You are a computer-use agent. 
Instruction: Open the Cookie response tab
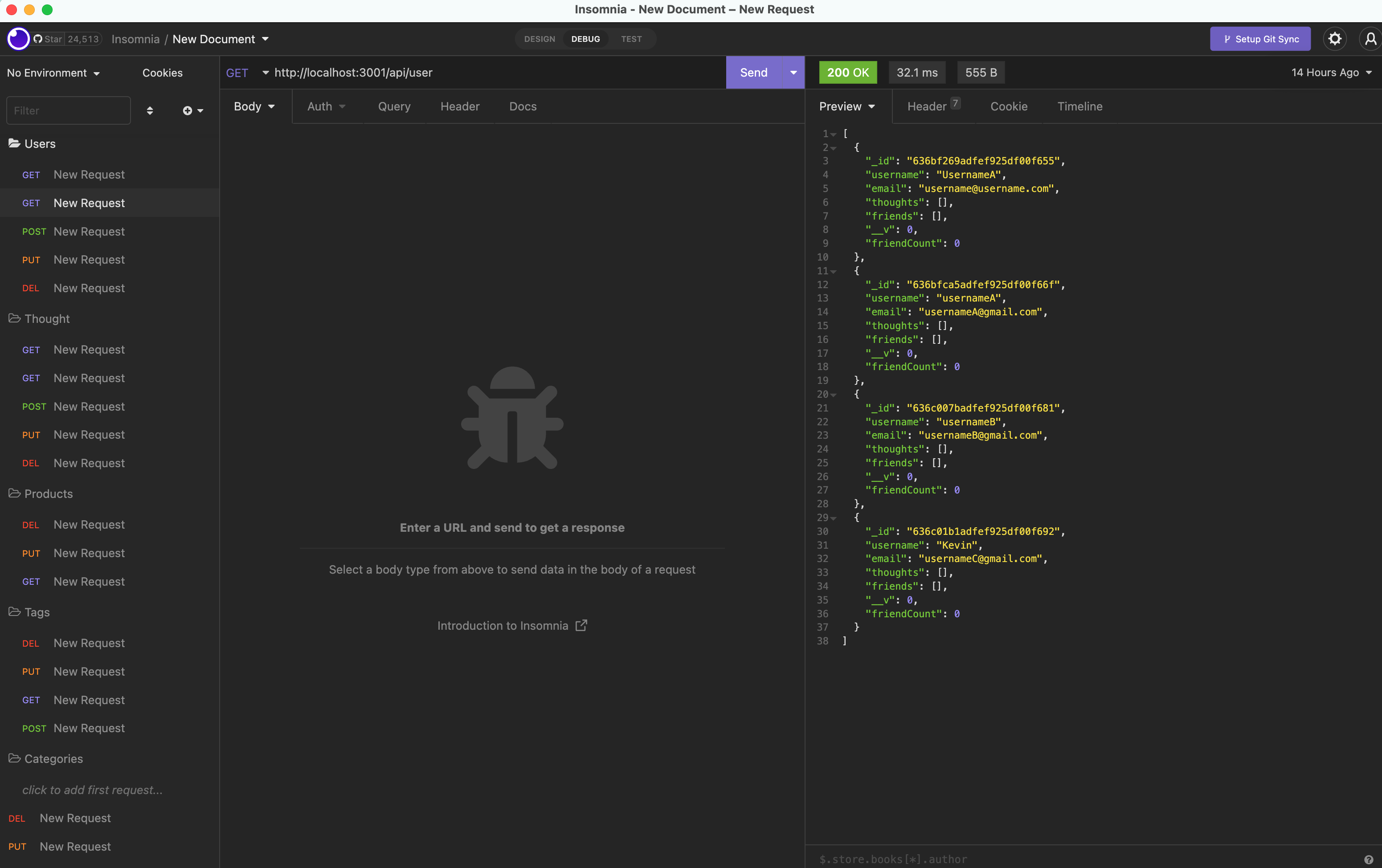click(x=1009, y=106)
